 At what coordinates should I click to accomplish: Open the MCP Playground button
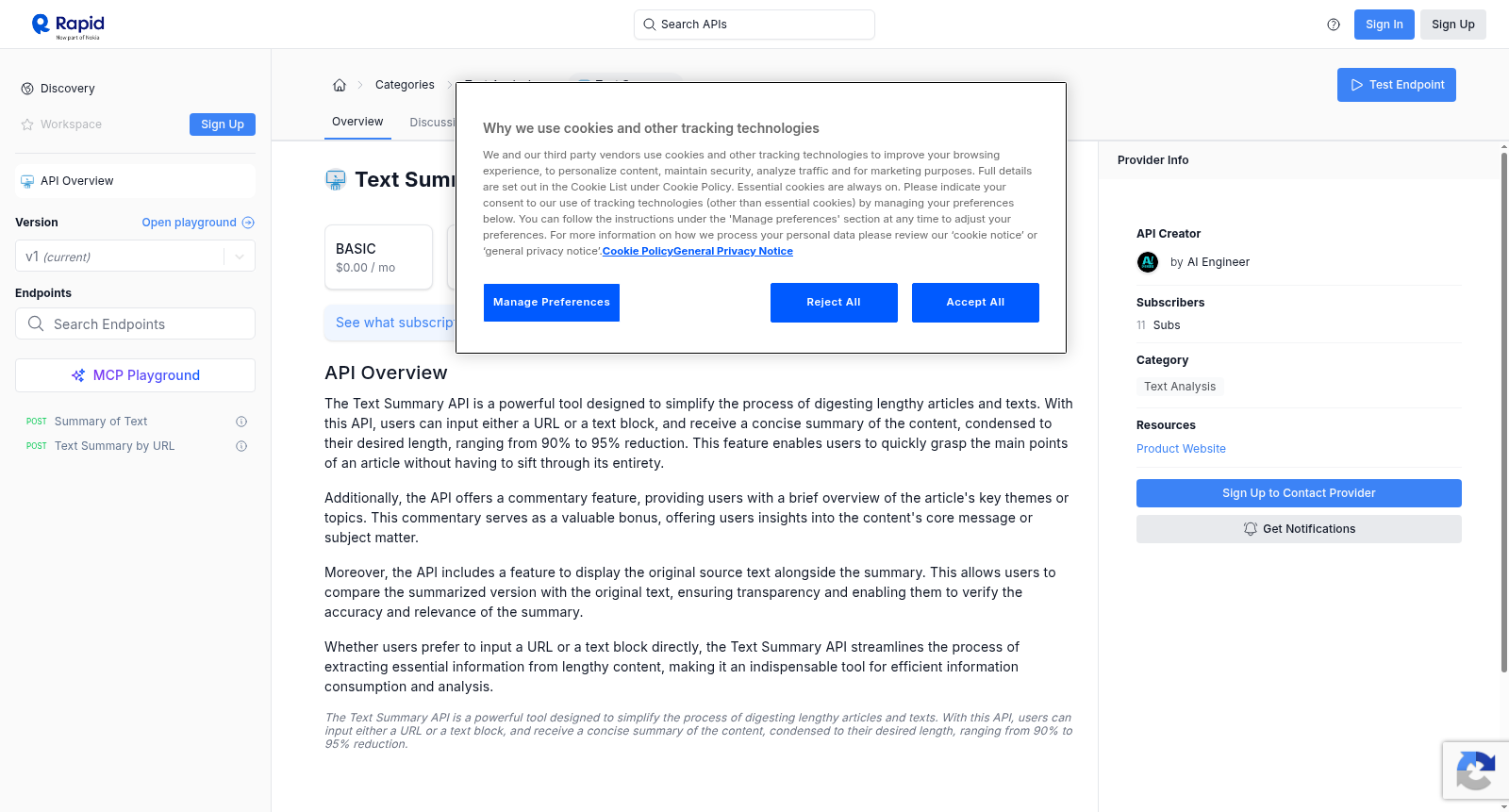[135, 375]
